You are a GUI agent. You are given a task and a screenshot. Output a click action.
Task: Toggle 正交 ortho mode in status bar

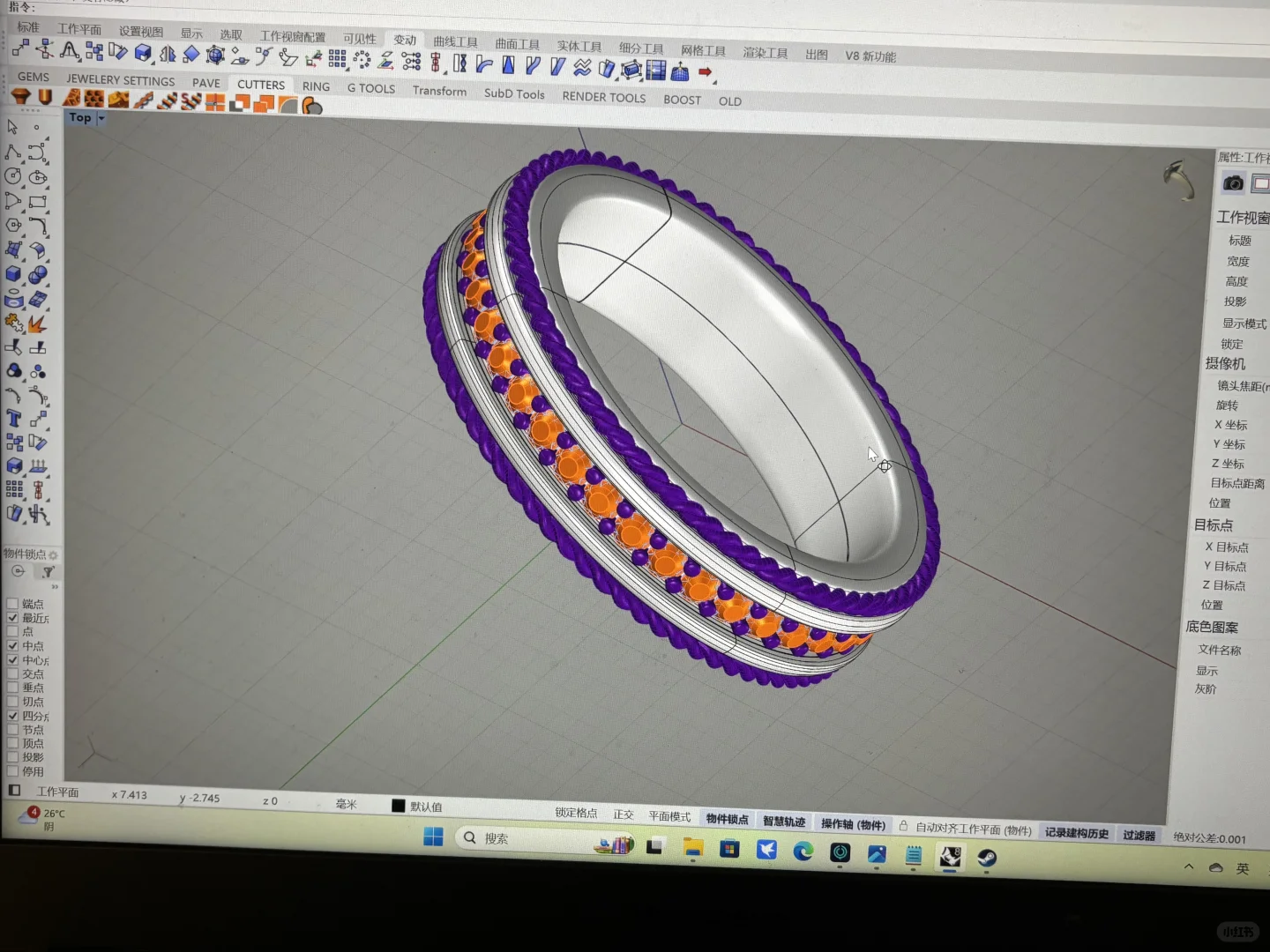point(624,814)
